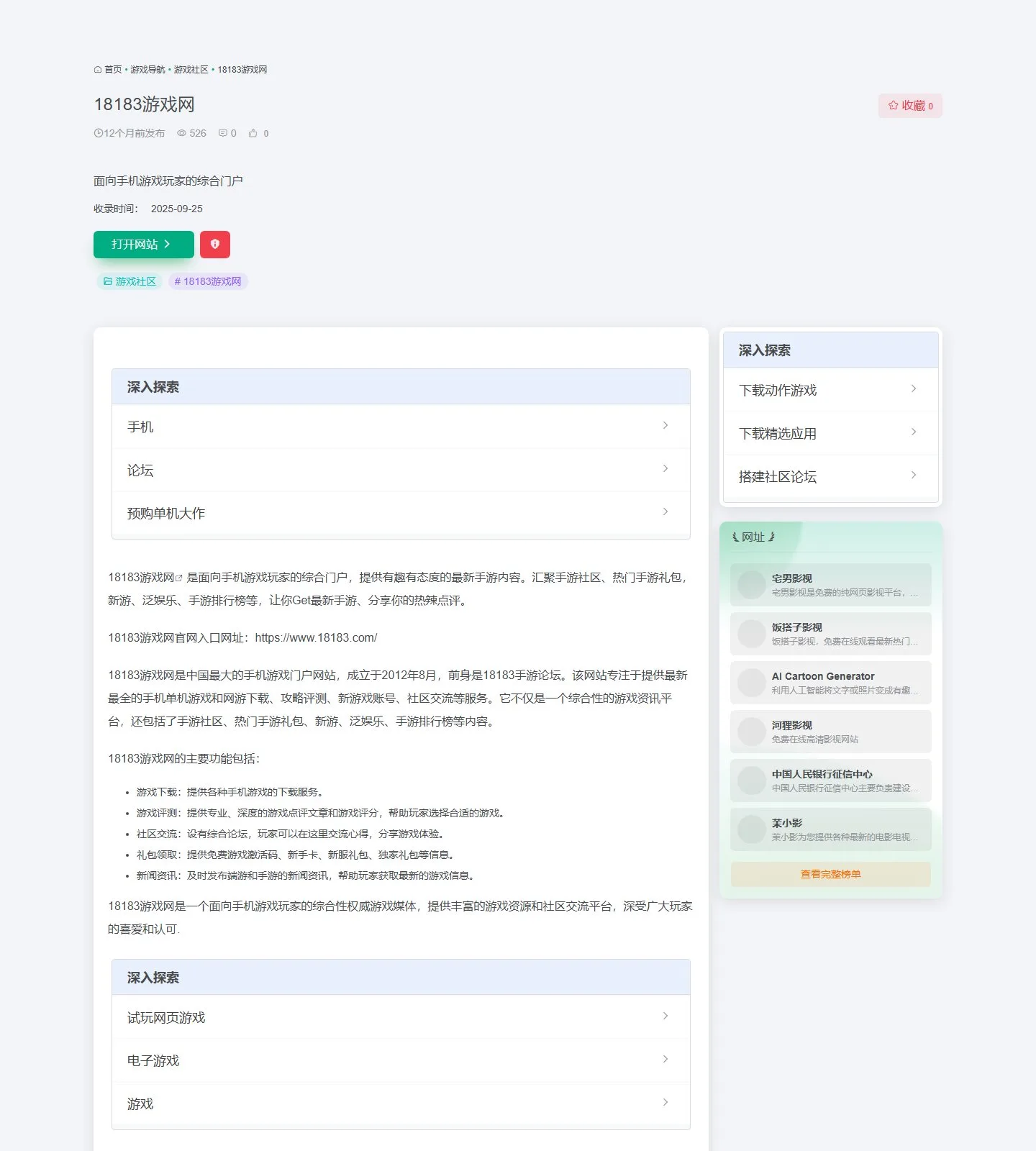Select 搭建社区论坛 text in sidebar

(778, 477)
